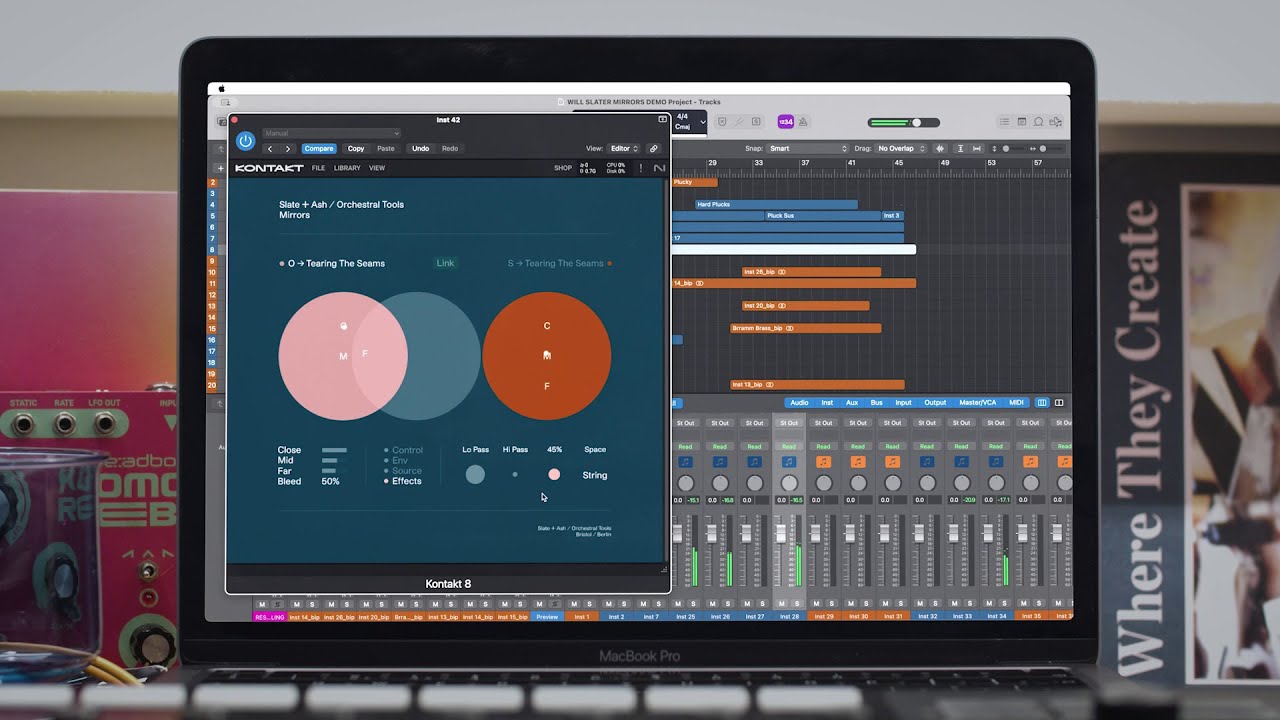Viewport: 1280px width, 720px height.
Task: Click the Inst 28 pan knob
Action: tap(789, 483)
